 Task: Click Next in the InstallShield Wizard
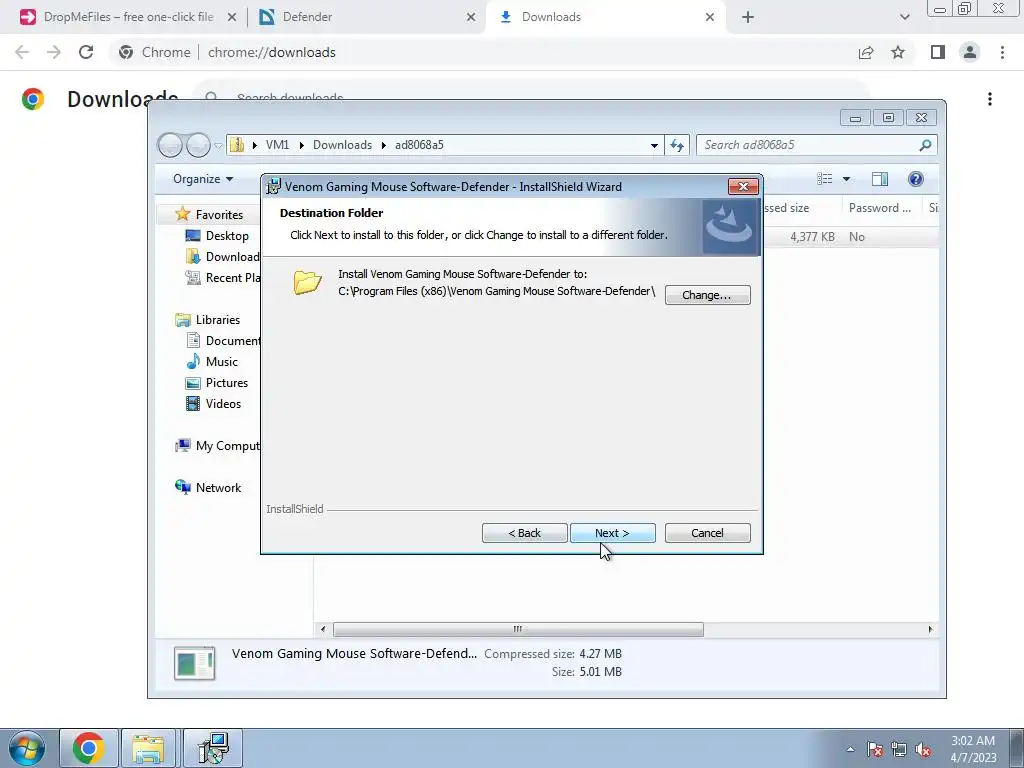coord(613,533)
